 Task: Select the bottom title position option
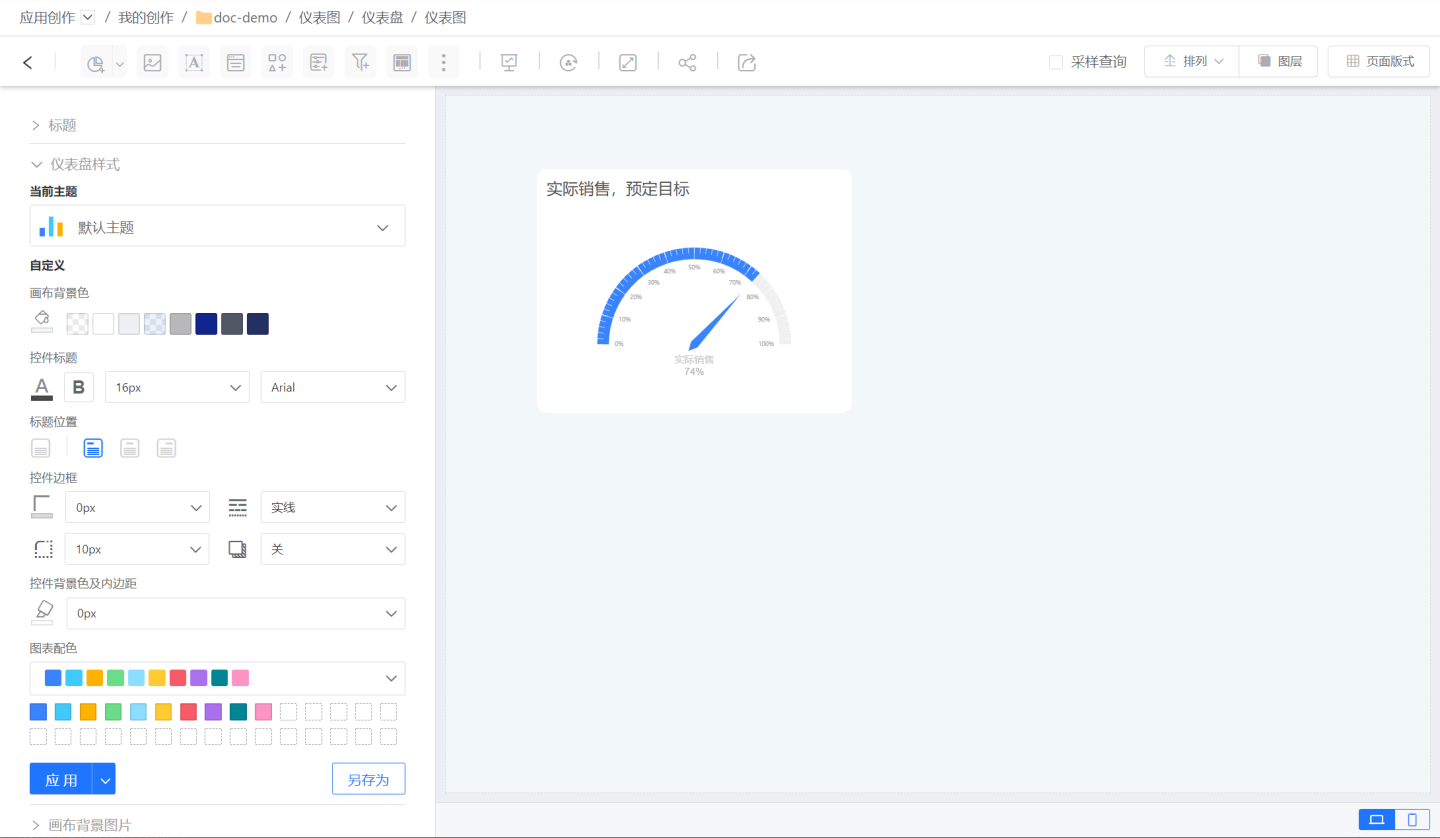pyautogui.click(x=41, y=448)
